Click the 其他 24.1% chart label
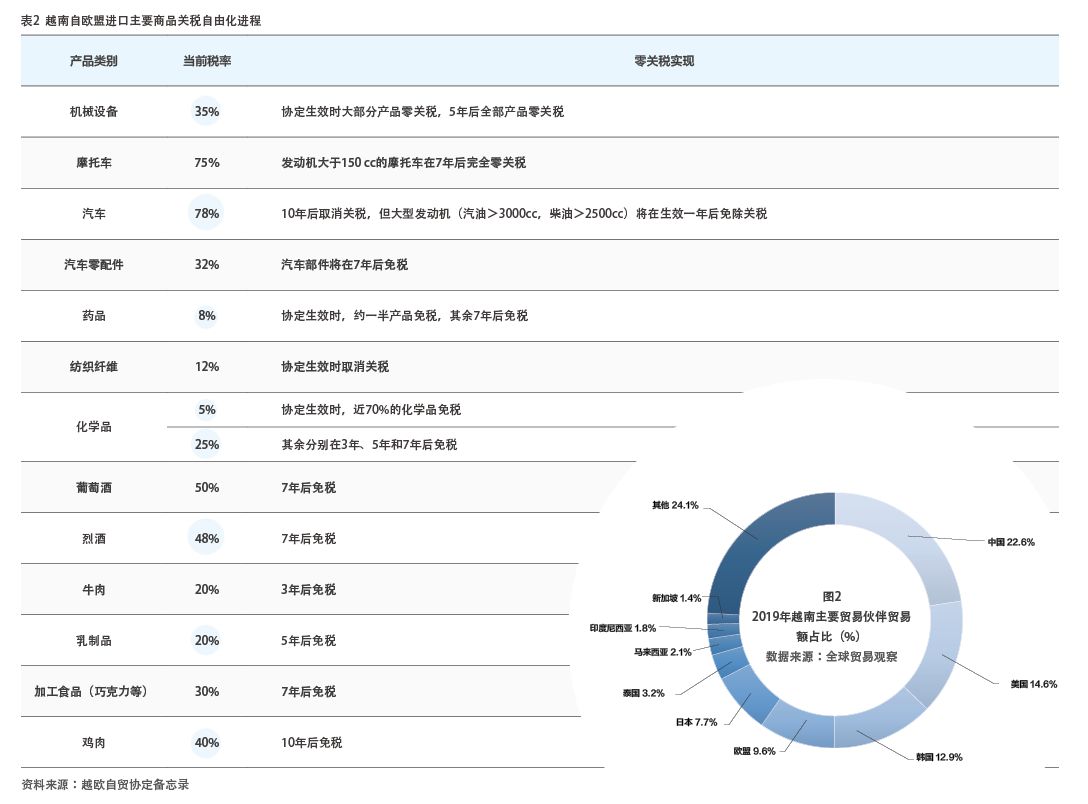 [x=675, y=506]
